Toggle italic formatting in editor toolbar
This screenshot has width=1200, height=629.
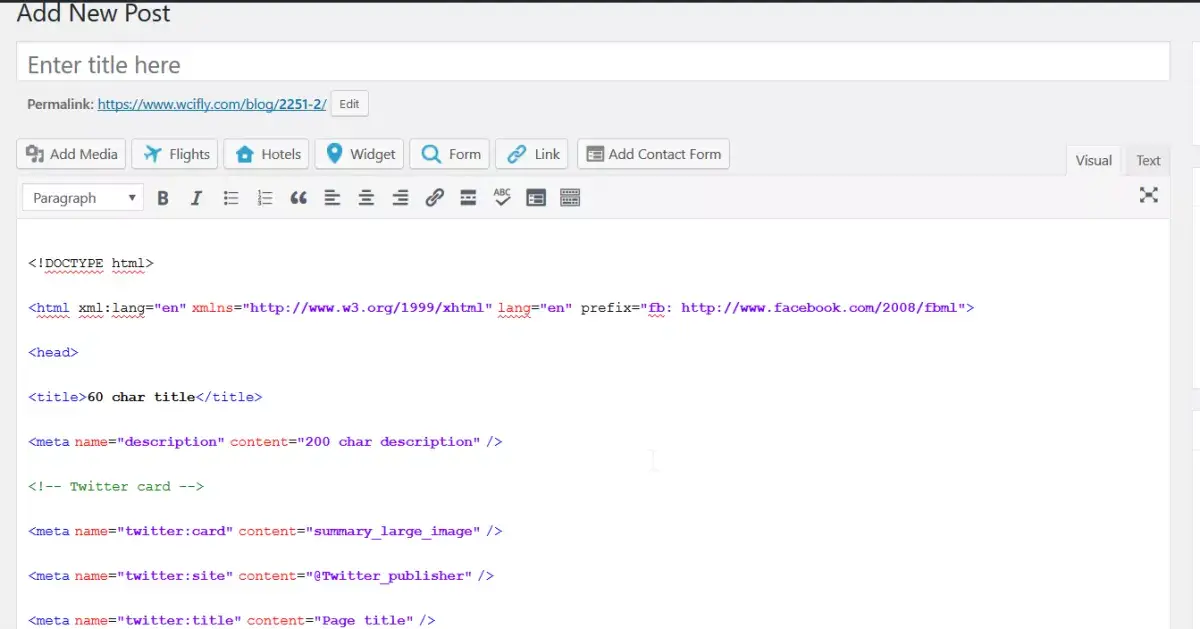pos(197,198)
